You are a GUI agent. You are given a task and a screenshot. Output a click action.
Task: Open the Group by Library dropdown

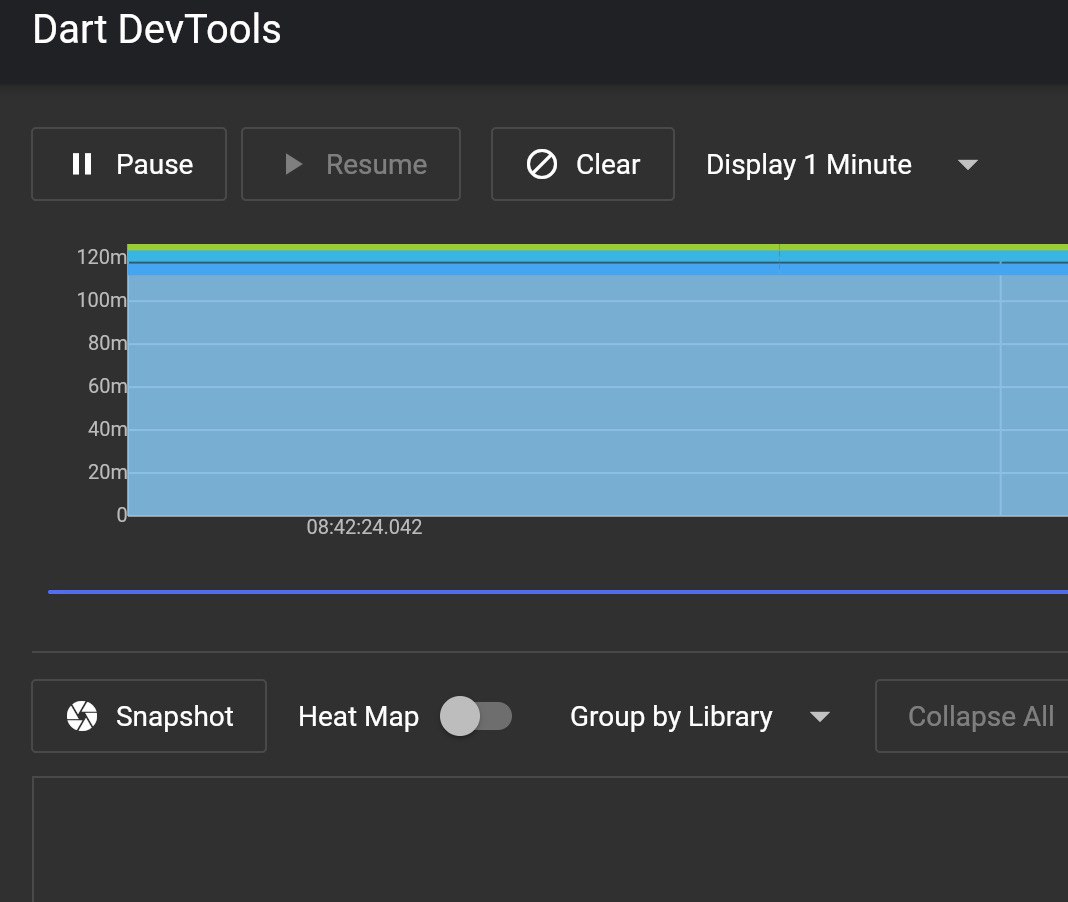700,716
